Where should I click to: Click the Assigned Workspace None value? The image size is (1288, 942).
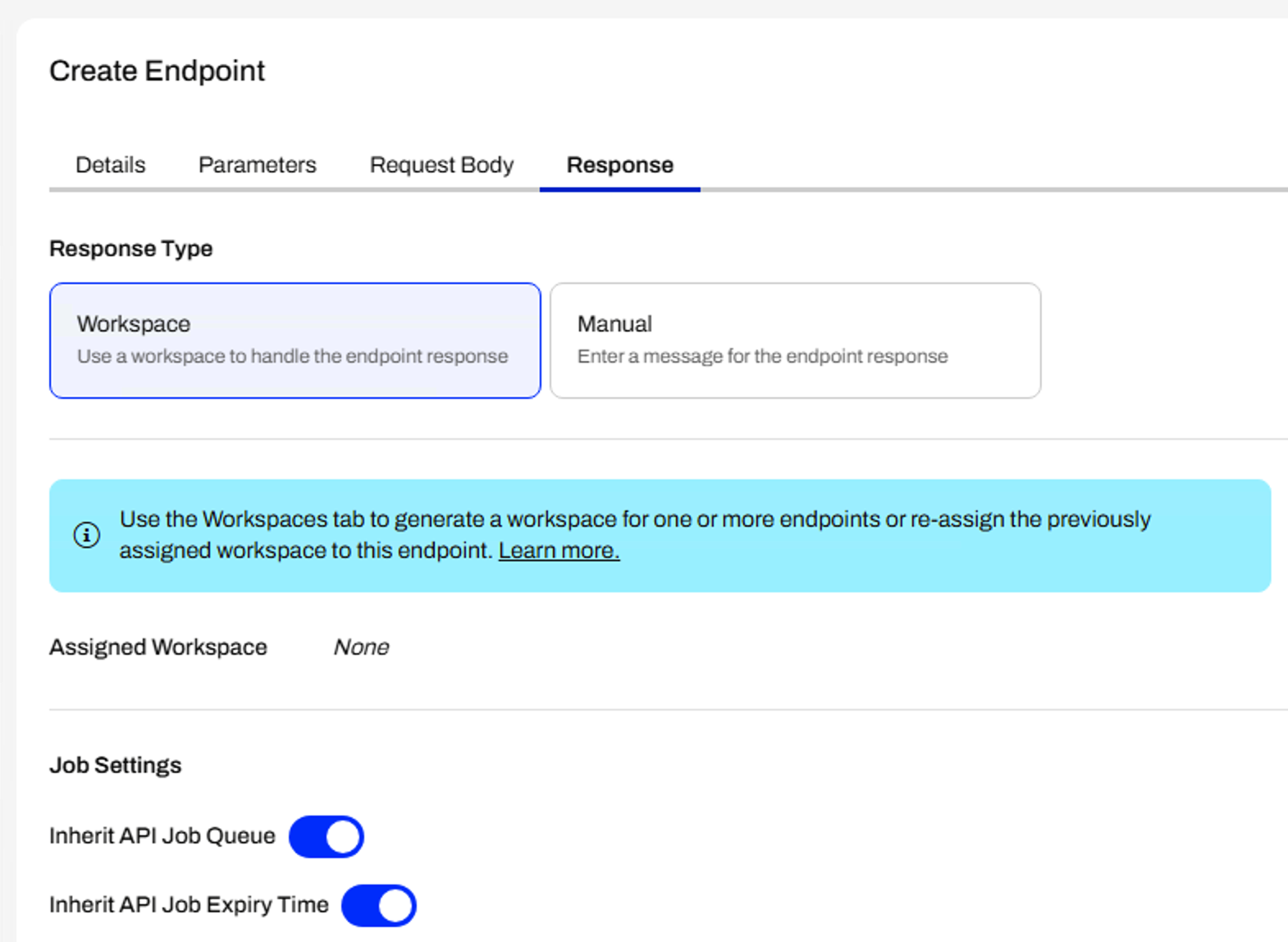(x=361, y=647)
